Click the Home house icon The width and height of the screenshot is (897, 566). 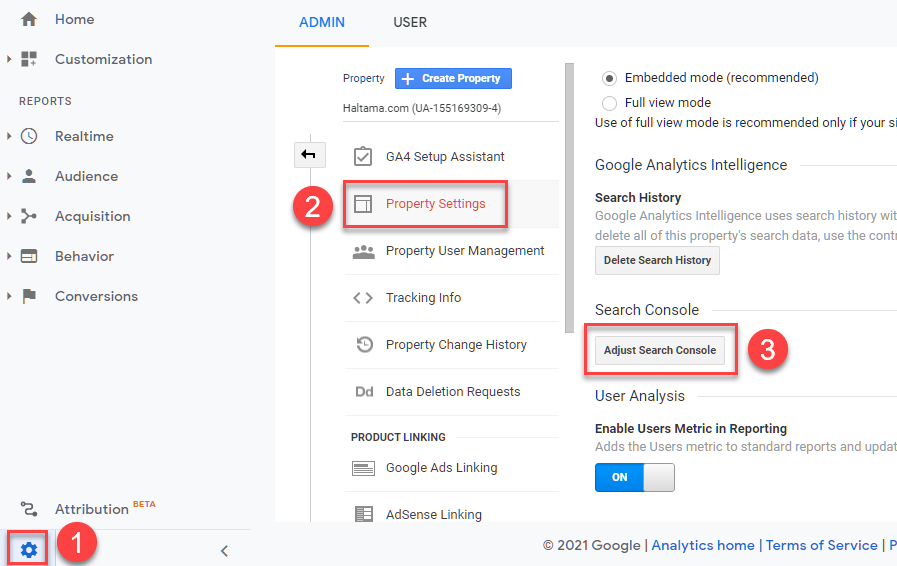pyautogui.click(x=29, y=19)
